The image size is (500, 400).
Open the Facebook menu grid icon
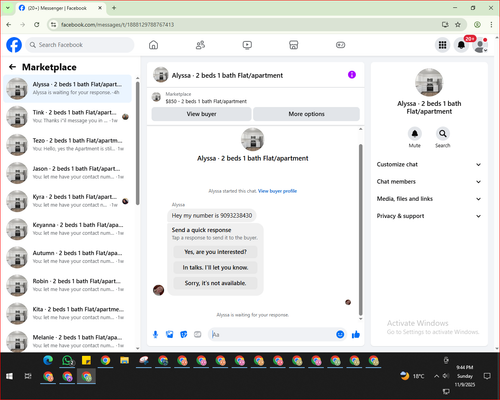point(442,45)
